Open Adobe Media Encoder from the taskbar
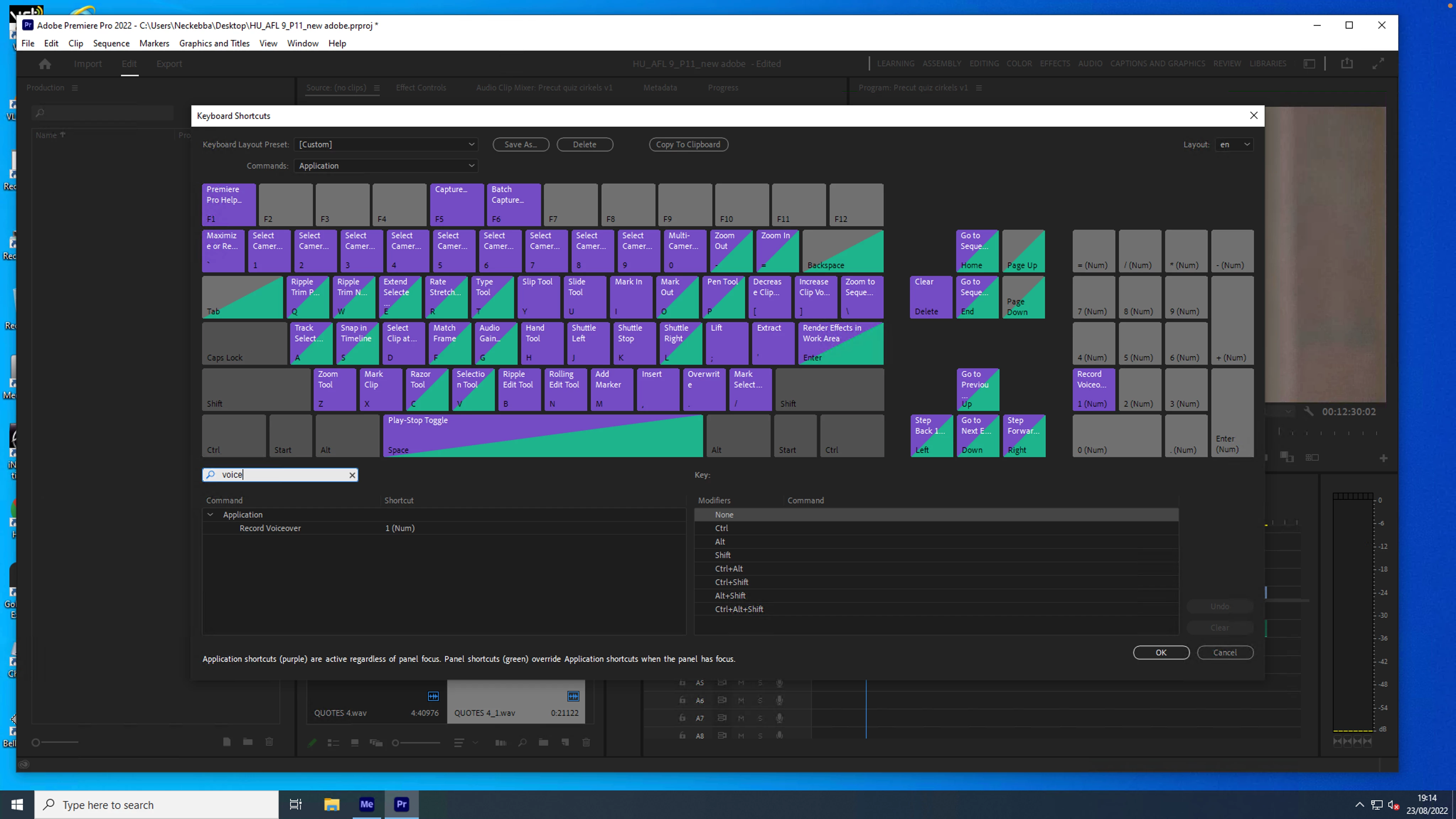This screenshot has height=819, width=1456. click(x=366, y=804)
